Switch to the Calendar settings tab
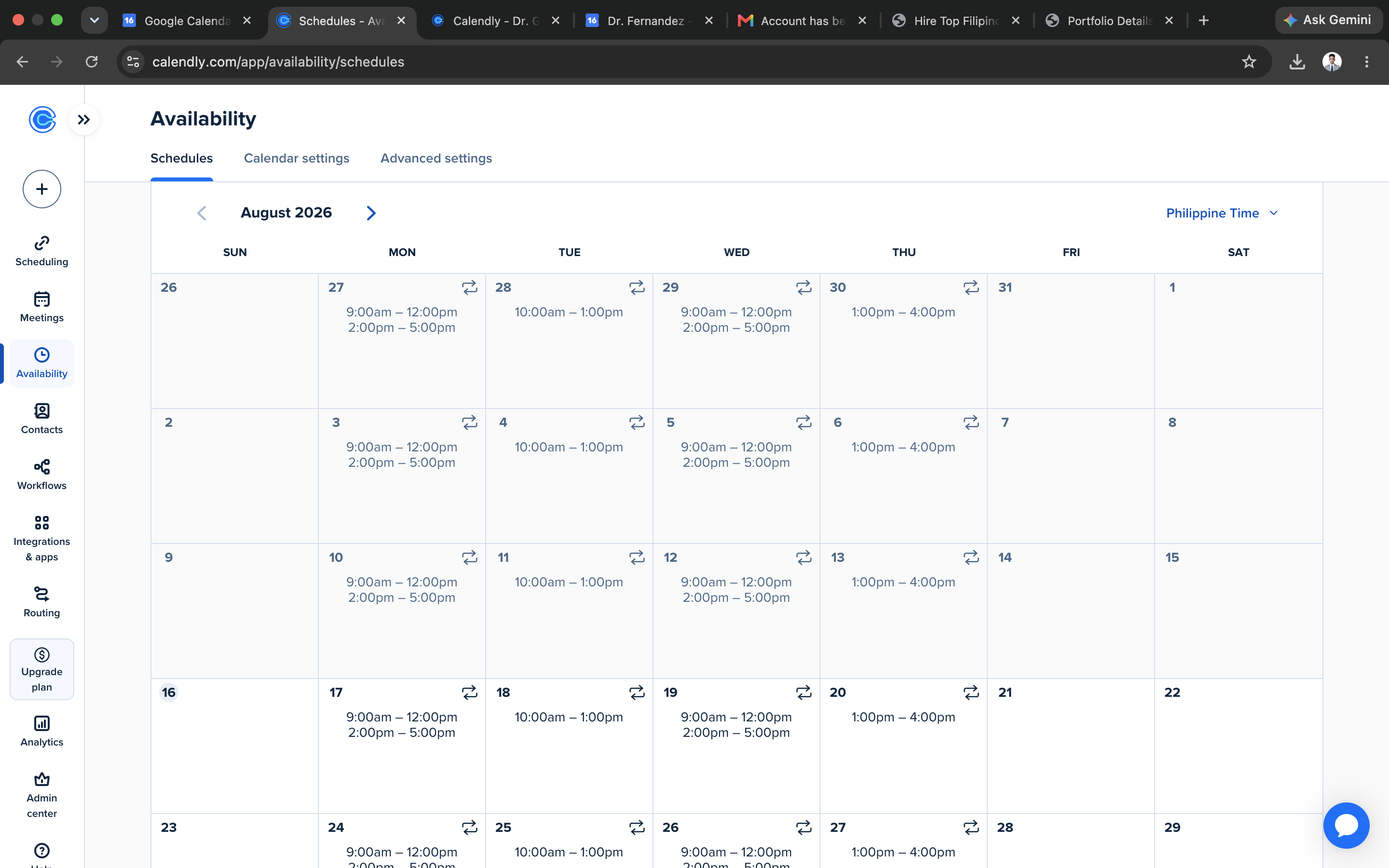The width and height of the screenshot is (1389, 868). (296, 159)
